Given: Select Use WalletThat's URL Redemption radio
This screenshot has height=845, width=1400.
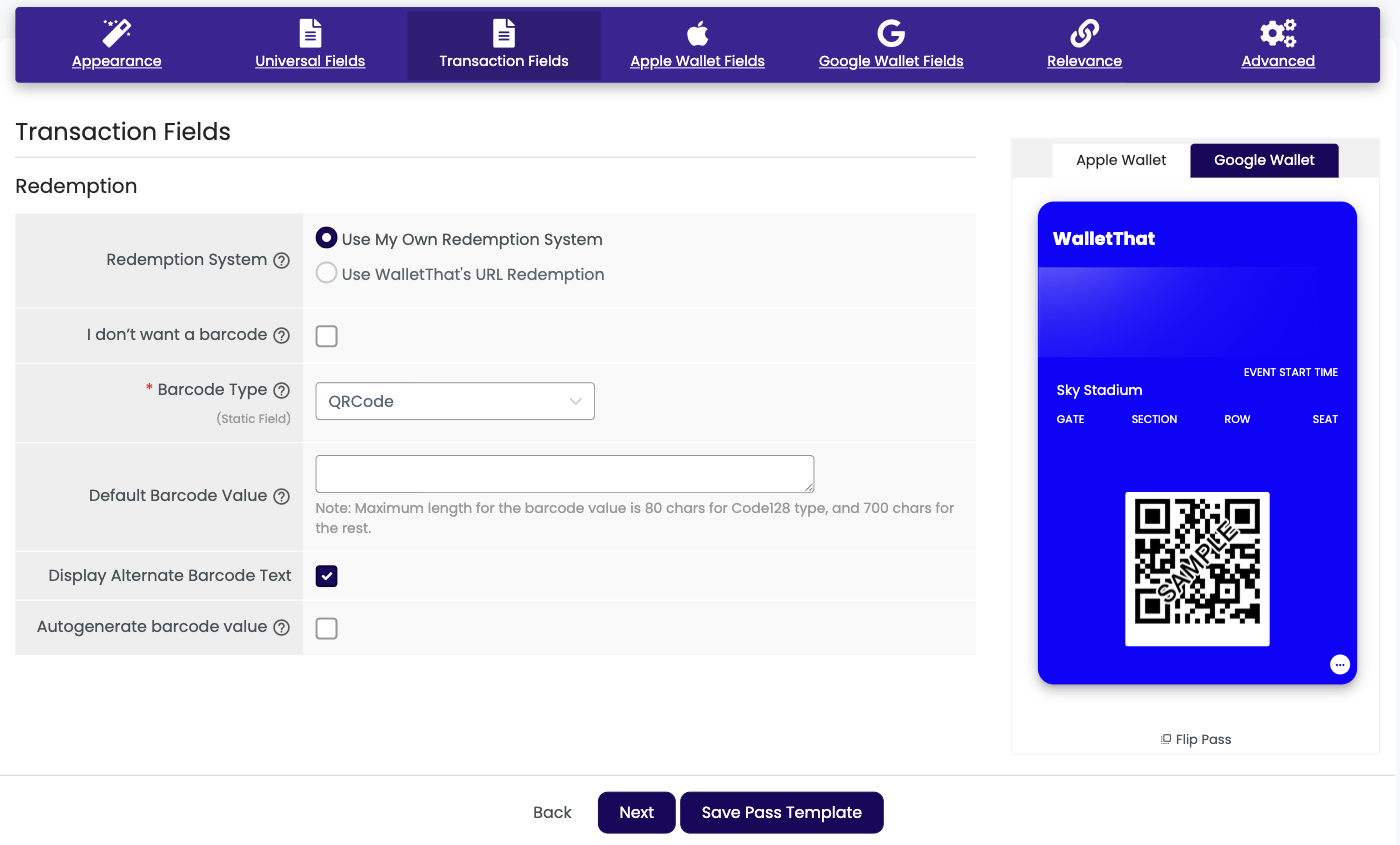Looking at the screenshot, I should point(326,272).
